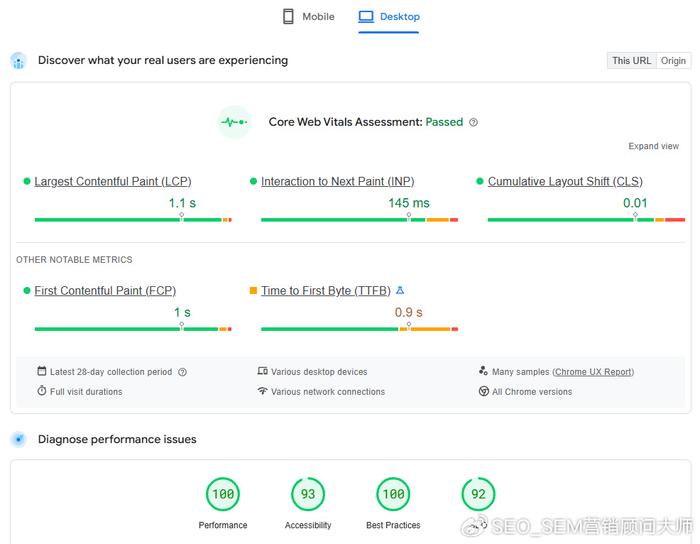Click the TTFB experimental flask icon

(400, 291)
